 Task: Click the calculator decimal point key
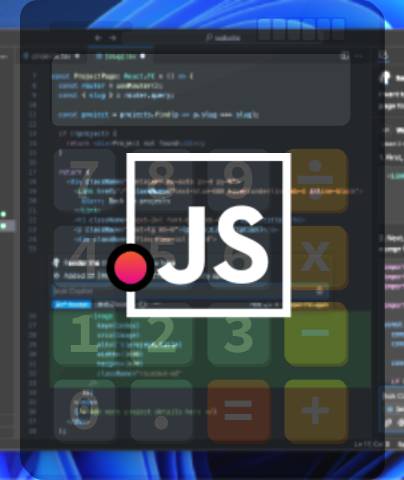click(161, 411)
